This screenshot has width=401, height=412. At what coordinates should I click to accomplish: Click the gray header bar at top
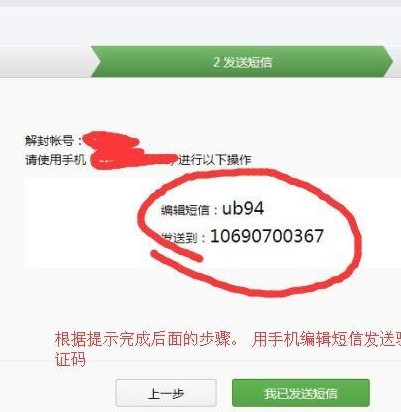(200, 3)
